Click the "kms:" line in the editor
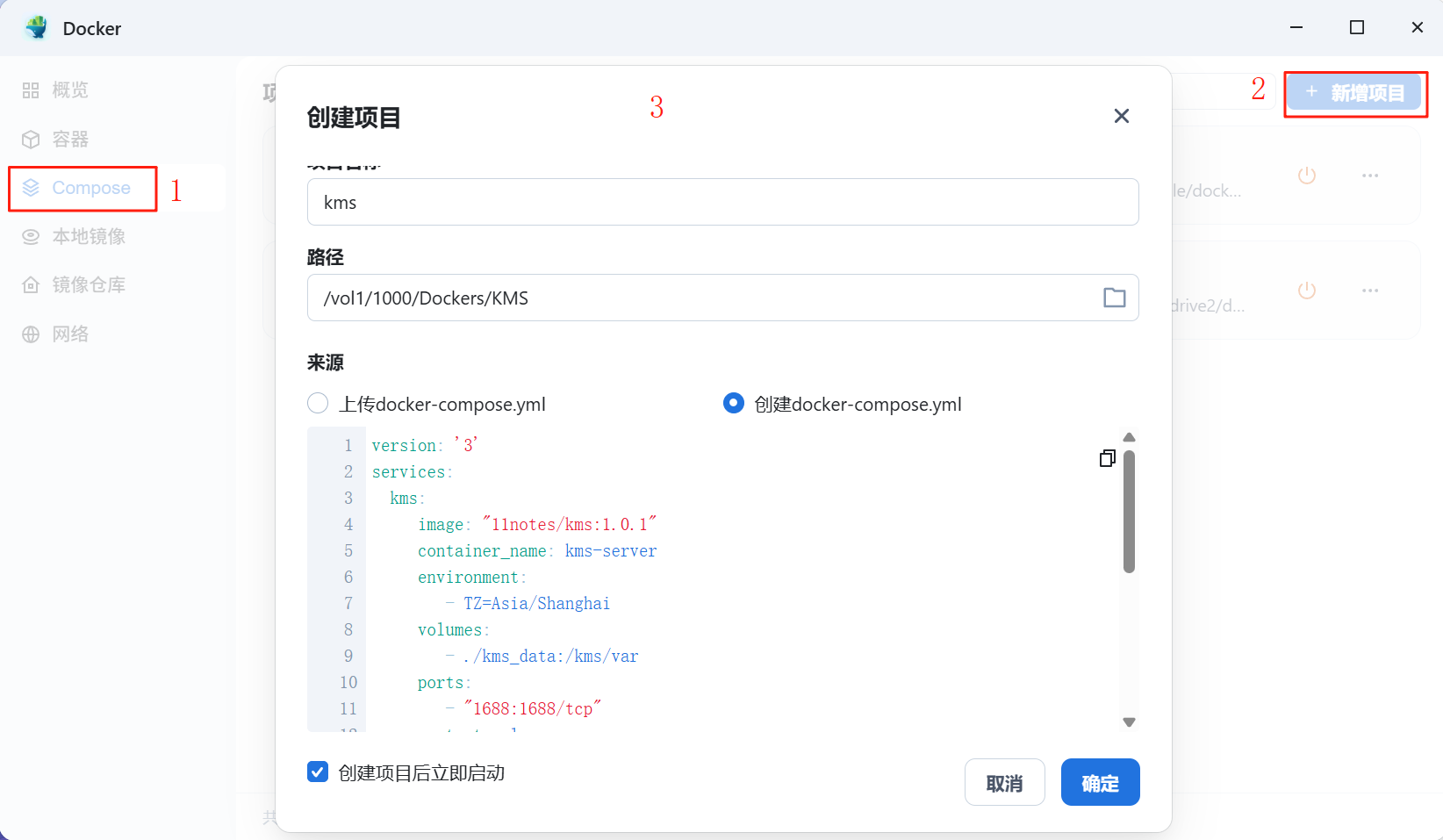 tap(407, 498)
